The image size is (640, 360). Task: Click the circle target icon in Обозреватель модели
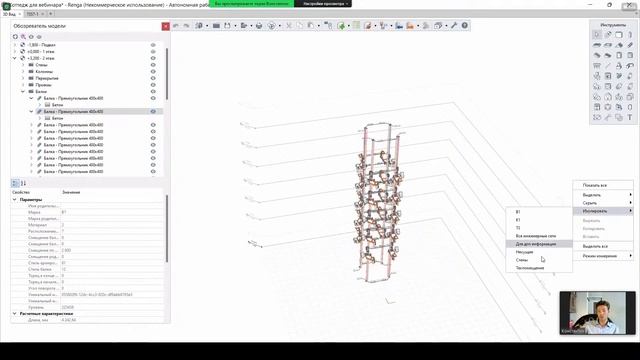pyautogui.click(x=16, y=37)
